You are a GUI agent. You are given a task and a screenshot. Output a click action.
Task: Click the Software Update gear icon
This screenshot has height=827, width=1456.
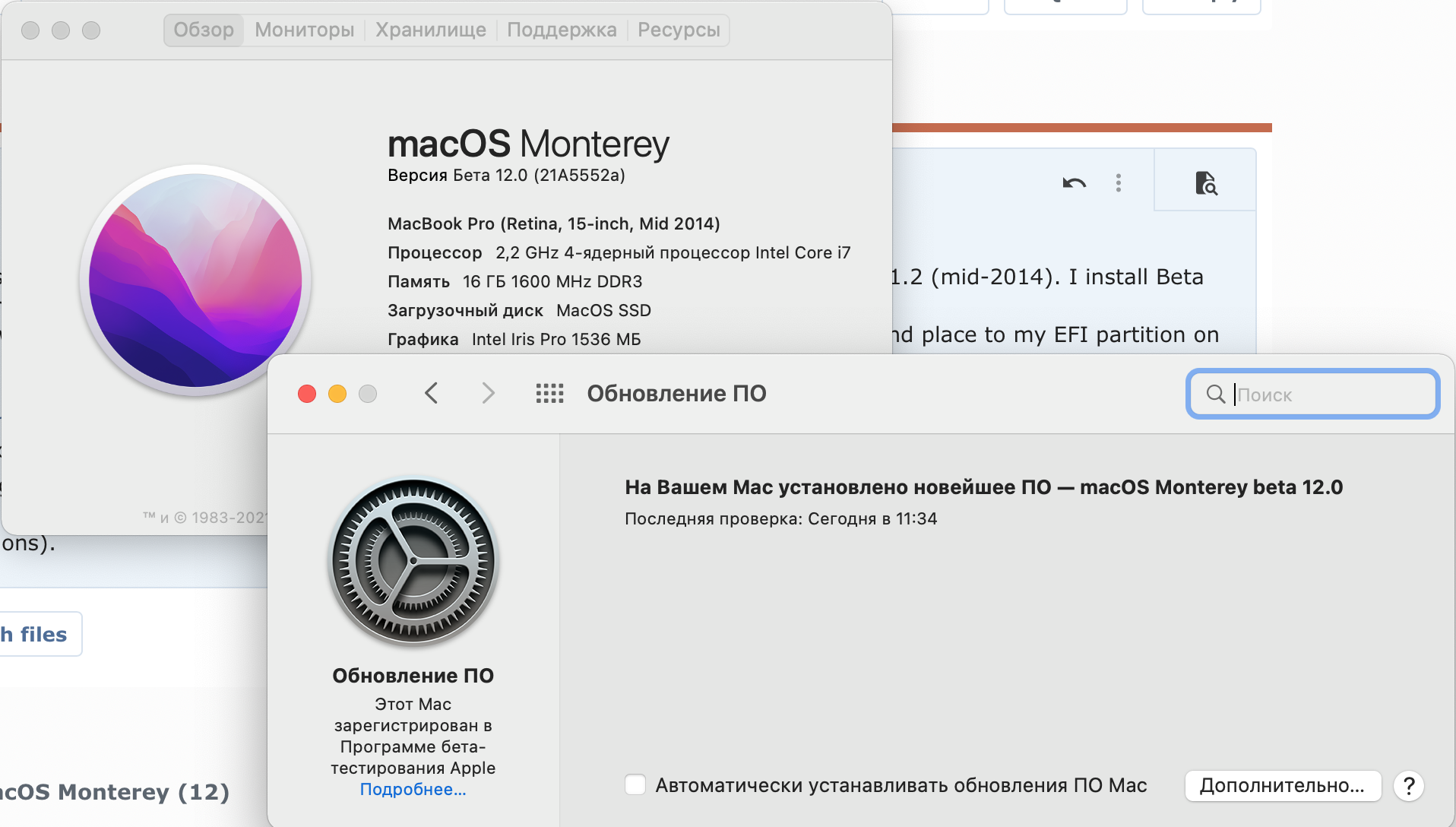(x=413, y=562)
